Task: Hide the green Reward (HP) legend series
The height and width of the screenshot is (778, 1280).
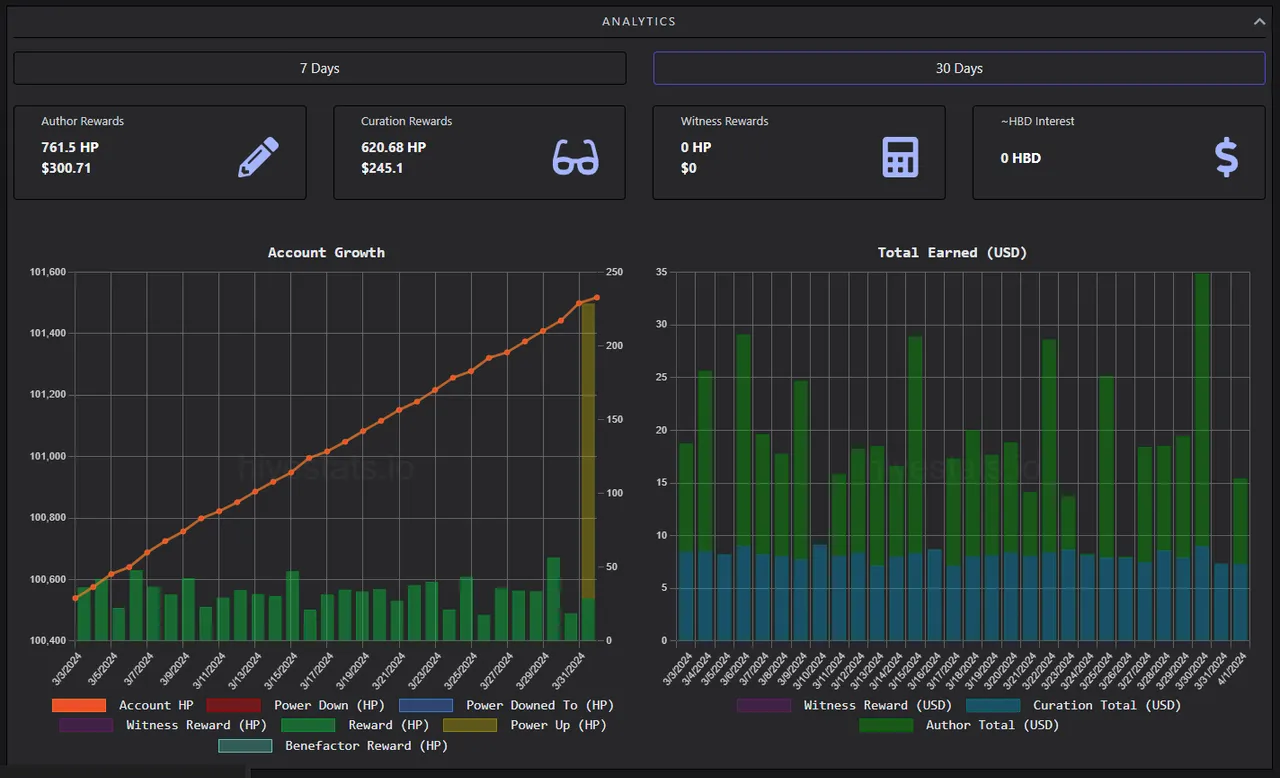Action: 355,725
